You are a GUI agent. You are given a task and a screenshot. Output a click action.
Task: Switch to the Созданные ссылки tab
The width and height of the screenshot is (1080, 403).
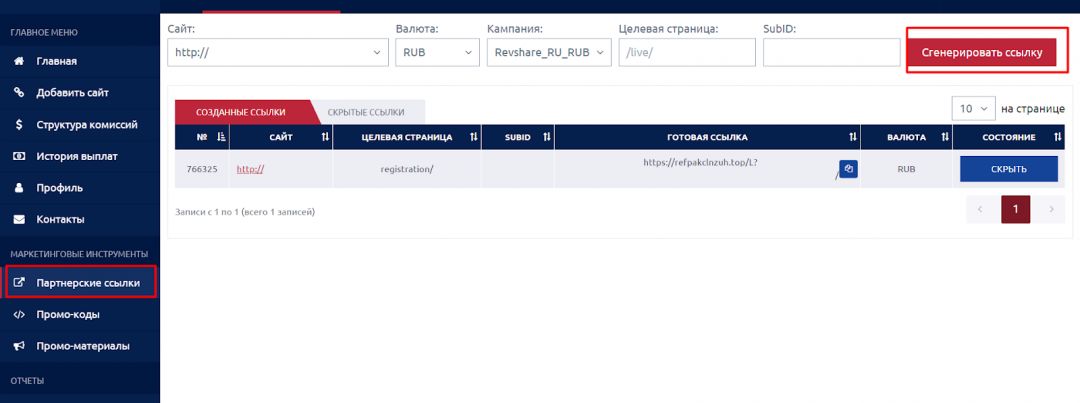click(x=240, y=112)
